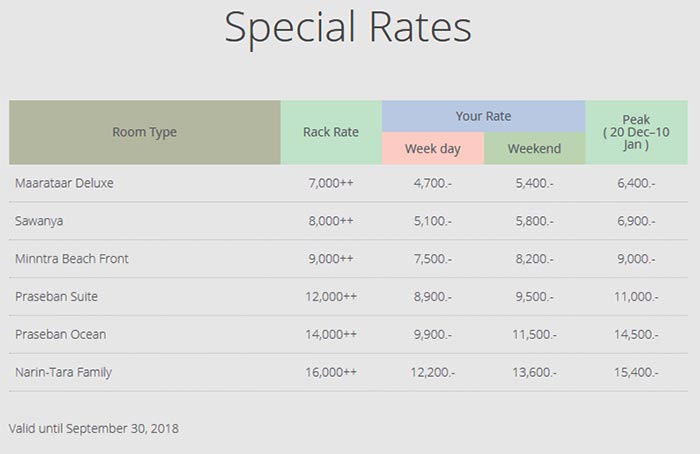Select the Praseban Ocean room name
Viewport: 700px width, 454px height.
(x=60, y=334)
